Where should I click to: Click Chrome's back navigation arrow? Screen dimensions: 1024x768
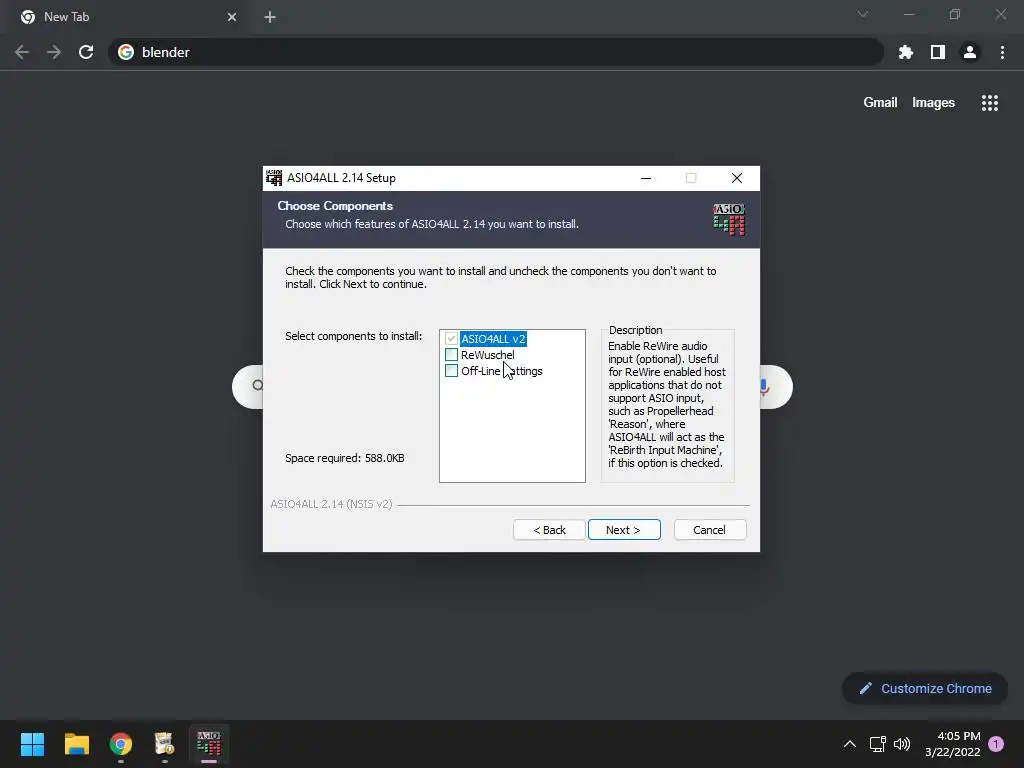coord(22,52)
